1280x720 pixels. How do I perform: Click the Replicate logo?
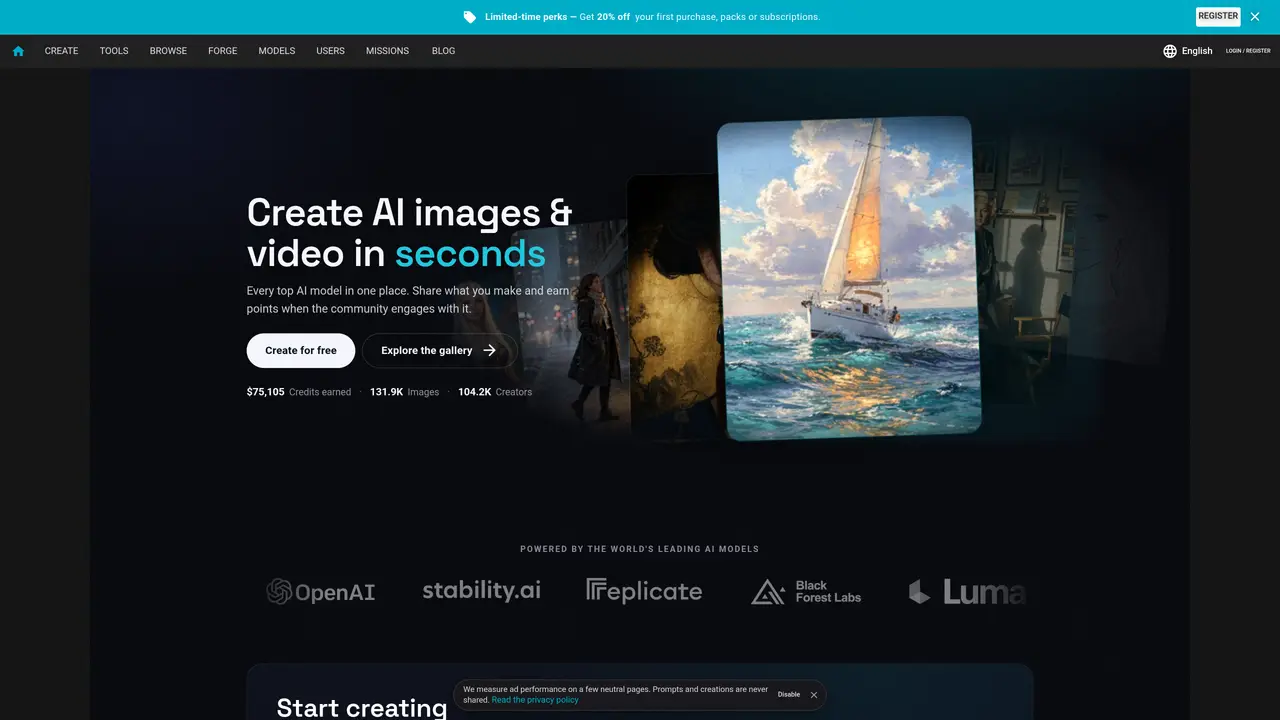[x=644, y=591]
